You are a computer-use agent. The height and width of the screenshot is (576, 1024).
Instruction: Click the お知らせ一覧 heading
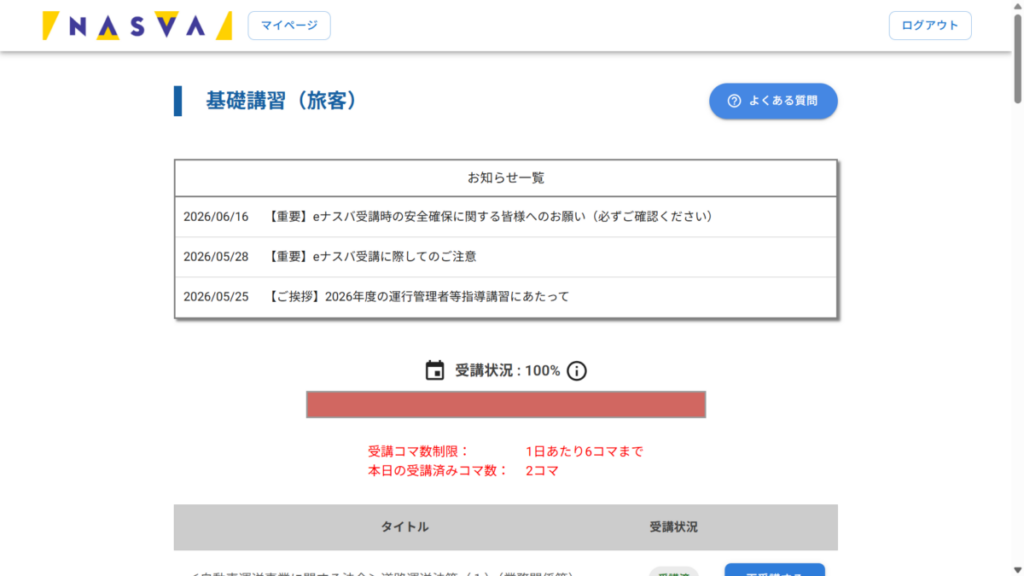505,178
